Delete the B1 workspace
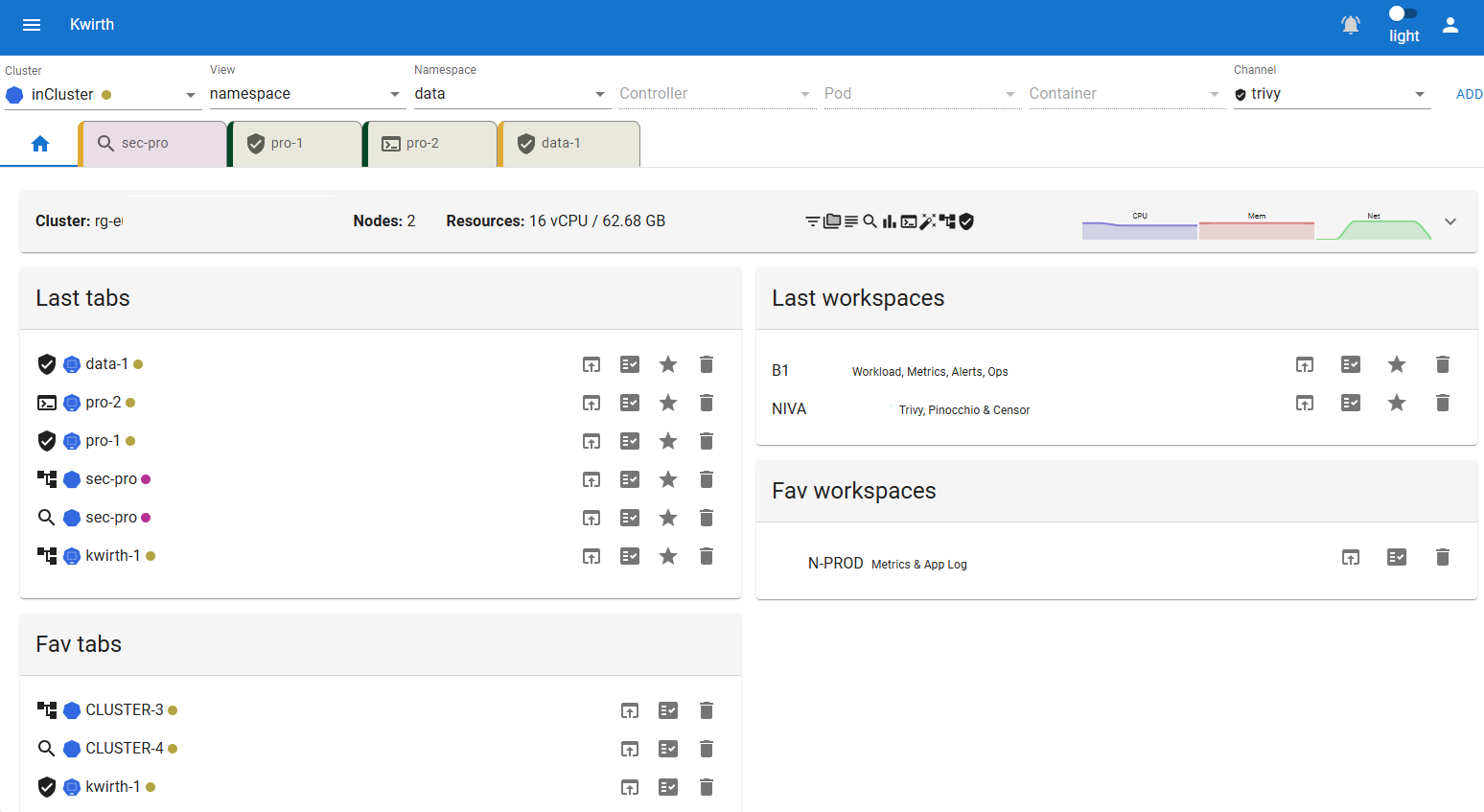This screenshot has height=812, width=1484. pos(1443,364)
